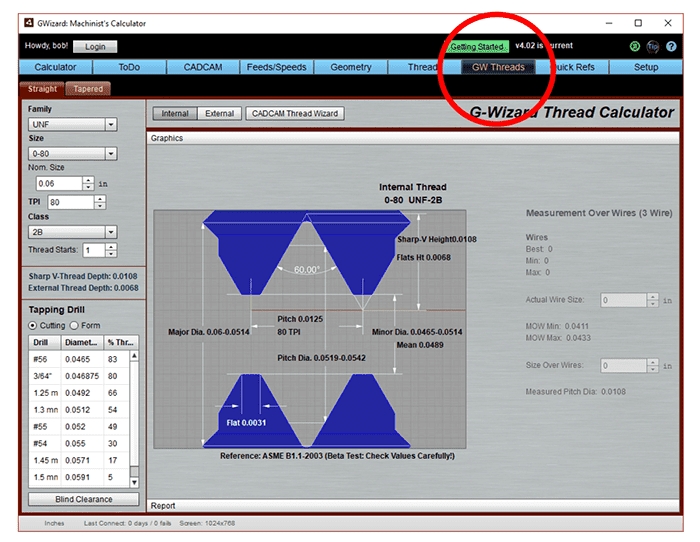Open the Class 2B dropdown

(72, 232)
